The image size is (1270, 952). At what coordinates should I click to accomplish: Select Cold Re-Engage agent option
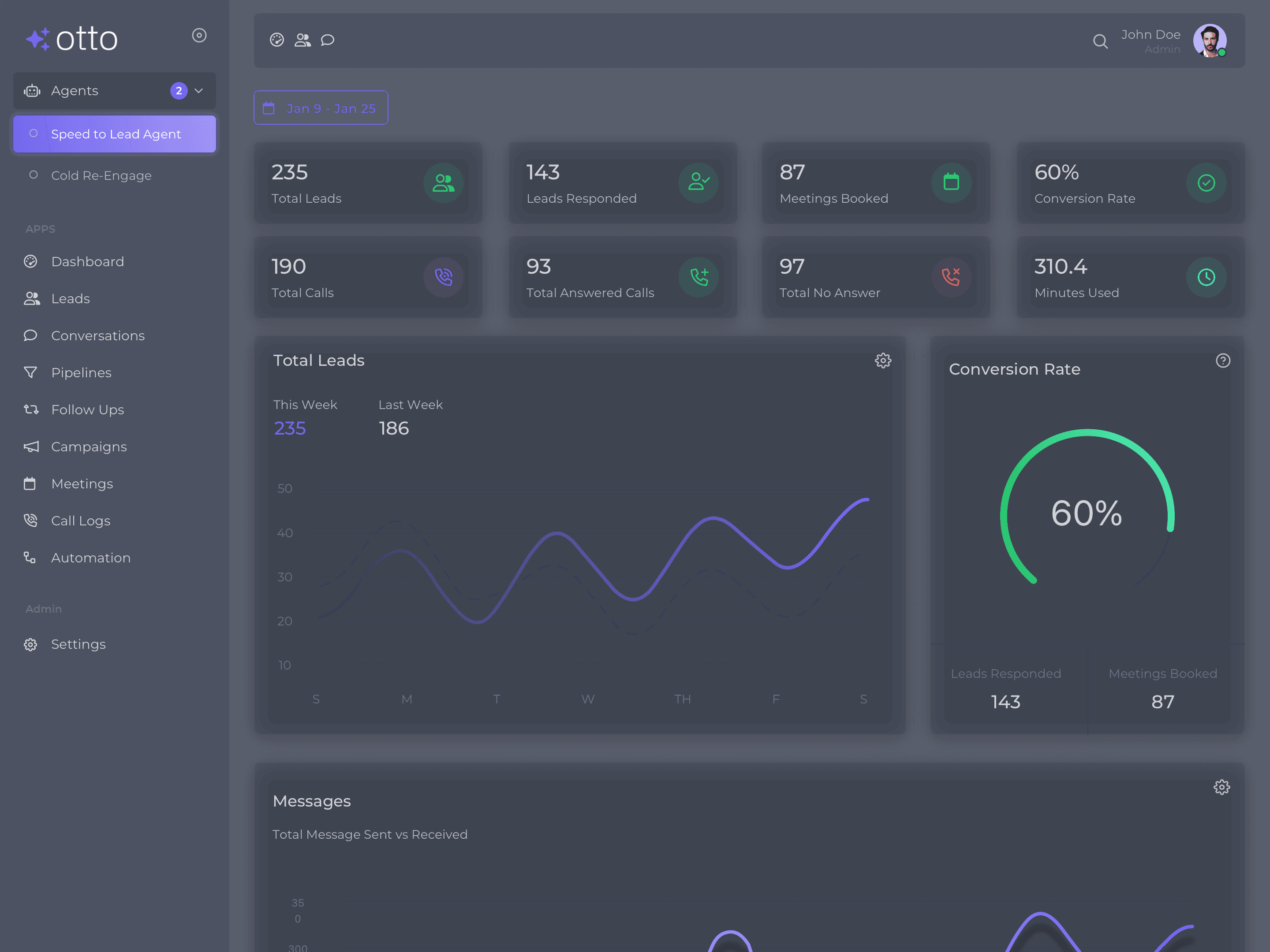[101, 175]
